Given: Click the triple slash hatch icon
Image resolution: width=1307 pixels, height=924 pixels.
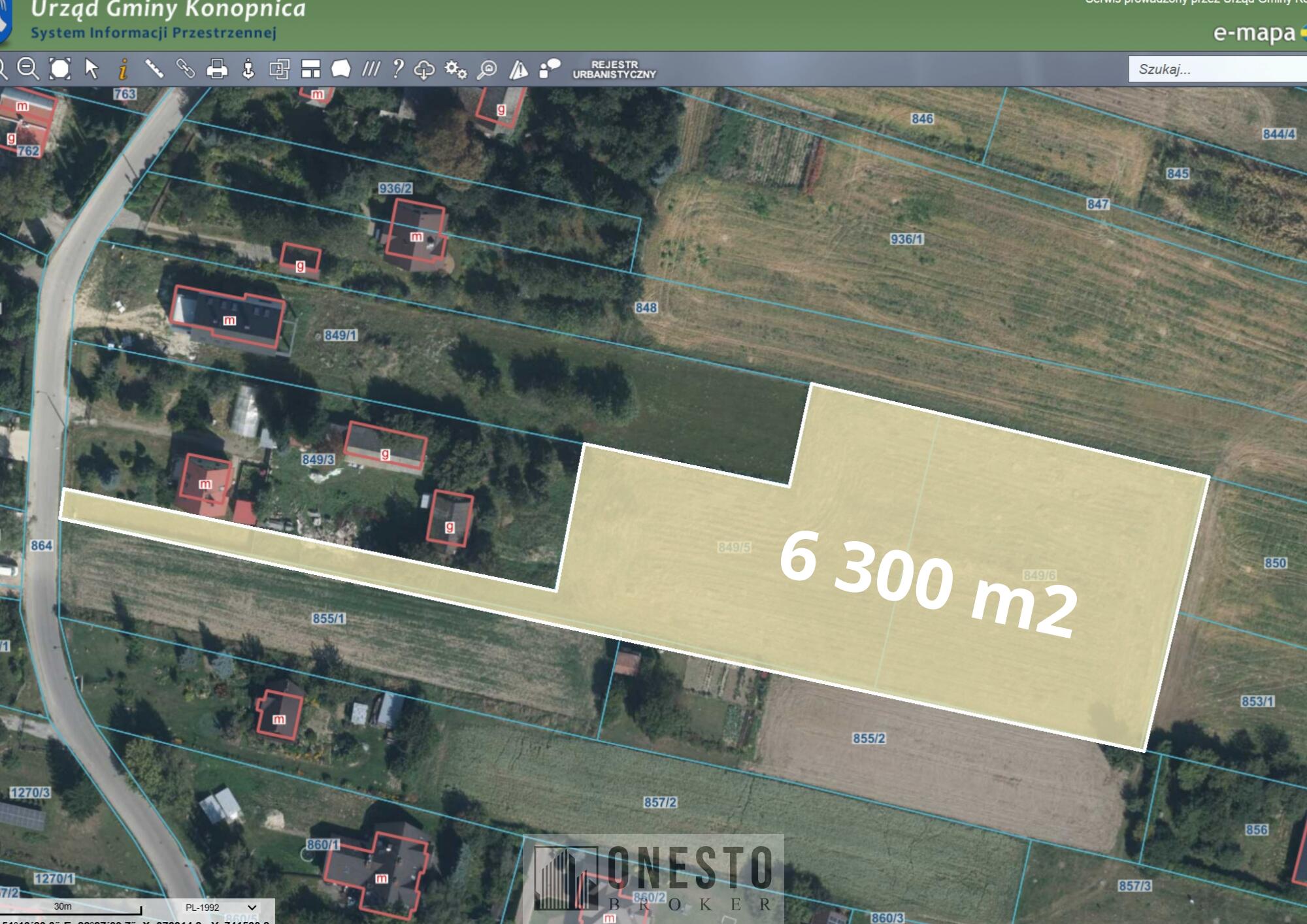Looking at the screenshot, I should click(371, 69).
